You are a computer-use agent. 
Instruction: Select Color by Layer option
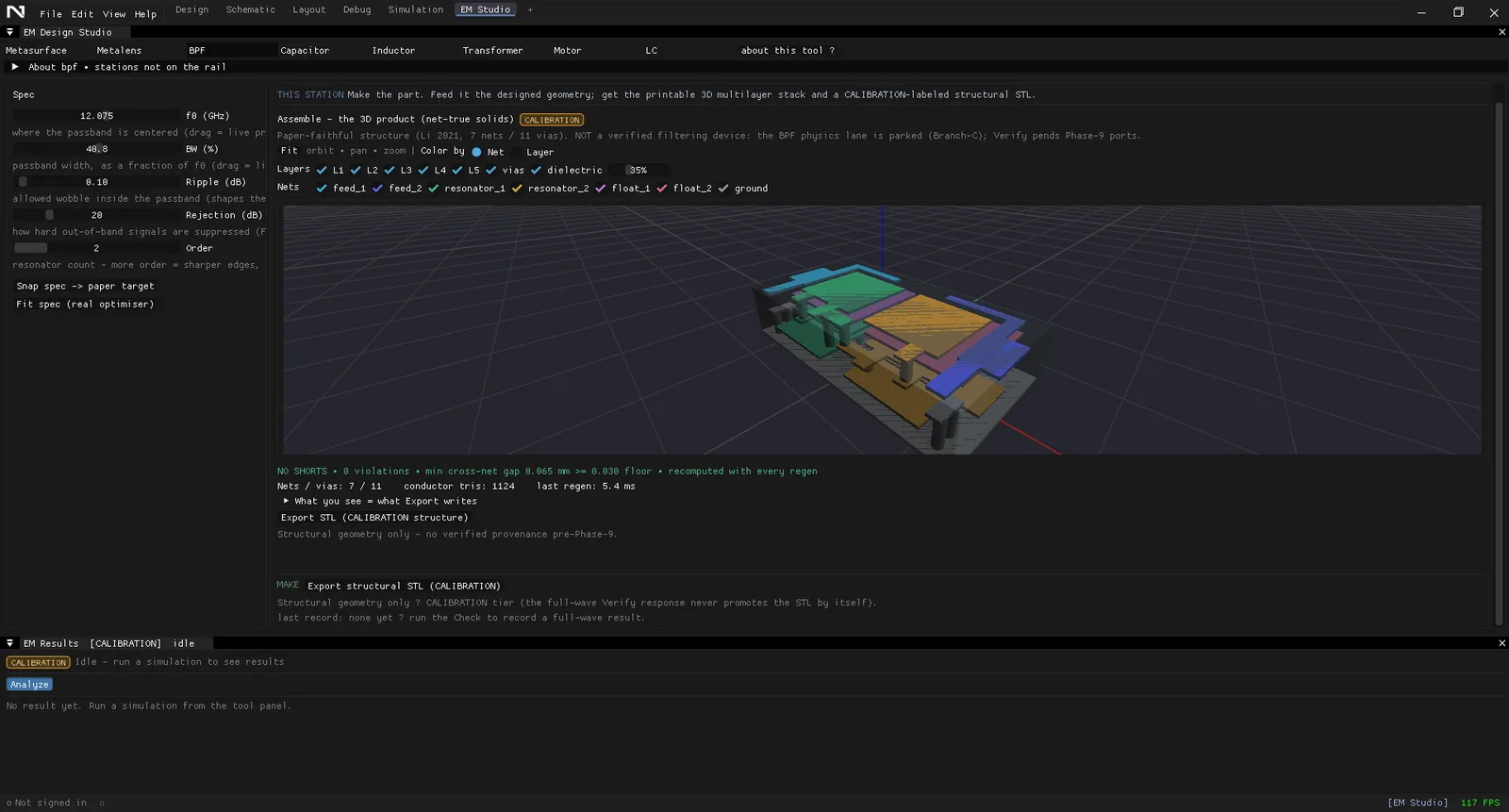[x=539, y=152]
